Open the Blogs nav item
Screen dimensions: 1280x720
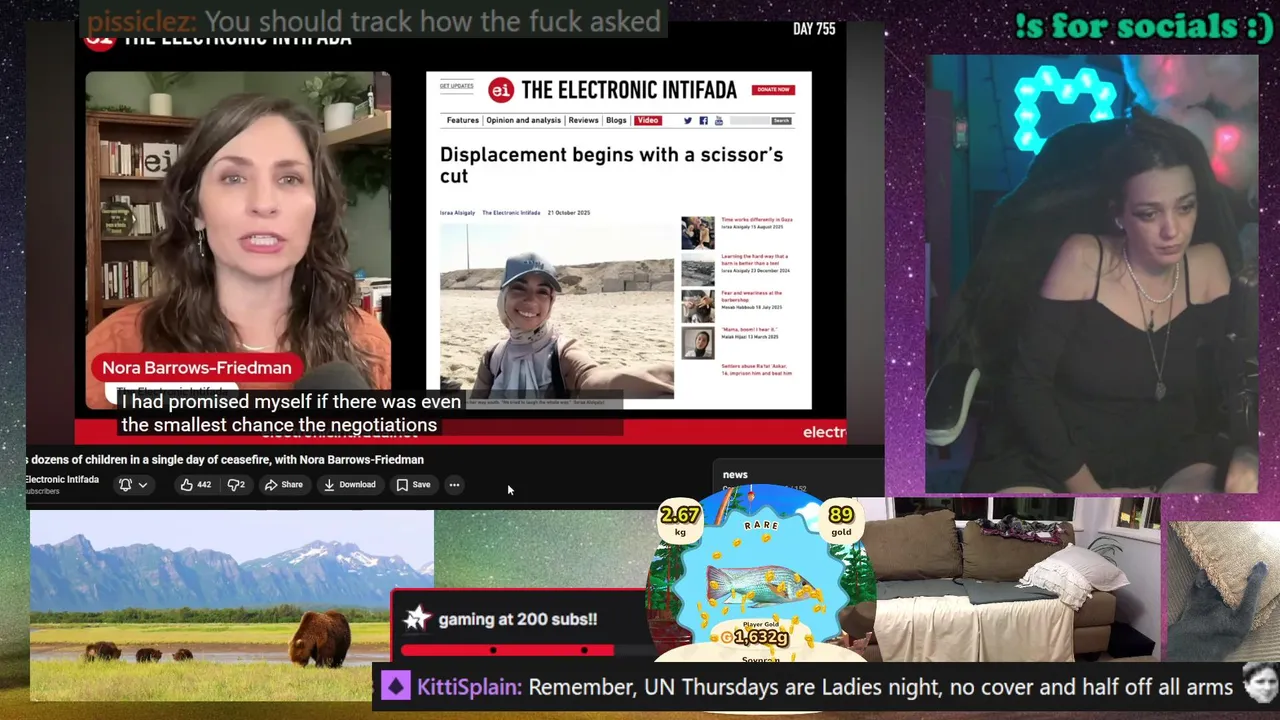coord(616,120)
